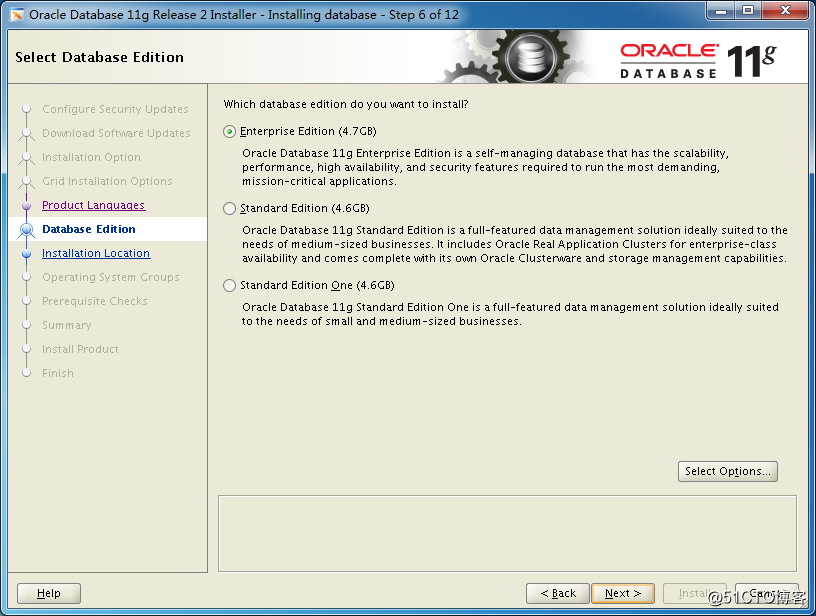The image size is (816, 616).
Task: Minimize the installer window
Action: click(721, 11)
